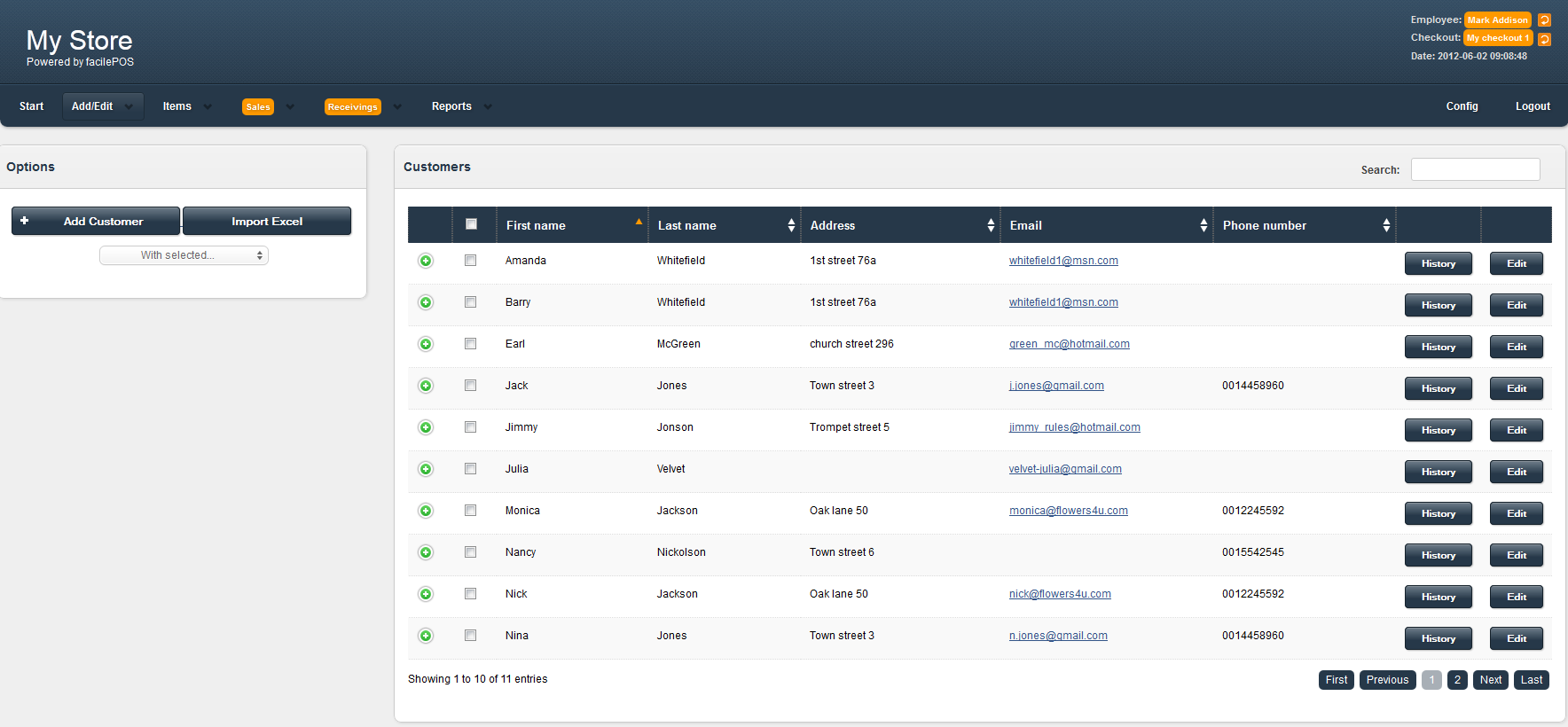This screenshot has height=727, width=1568.
Task: Click refresh icon next to Mark Addison
Action: (1544, 20)
